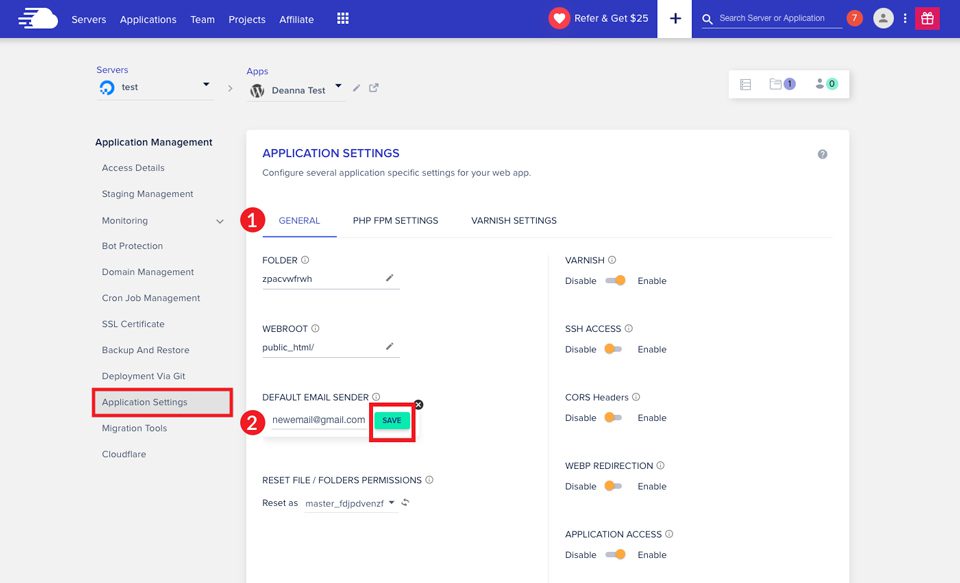Click the help question mark icon
Screen dimensions: 960x583
(822, 154)
